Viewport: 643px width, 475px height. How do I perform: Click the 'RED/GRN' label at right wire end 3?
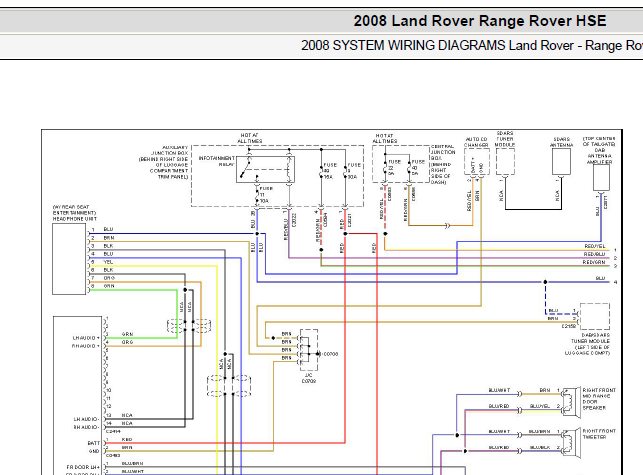pos(595,262)
